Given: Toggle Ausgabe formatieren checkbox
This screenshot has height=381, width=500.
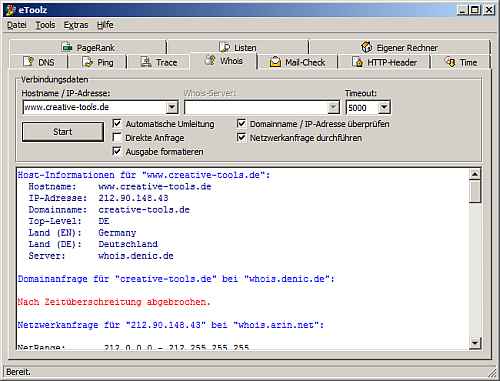Looking at the screenshot, I should 117,151.
